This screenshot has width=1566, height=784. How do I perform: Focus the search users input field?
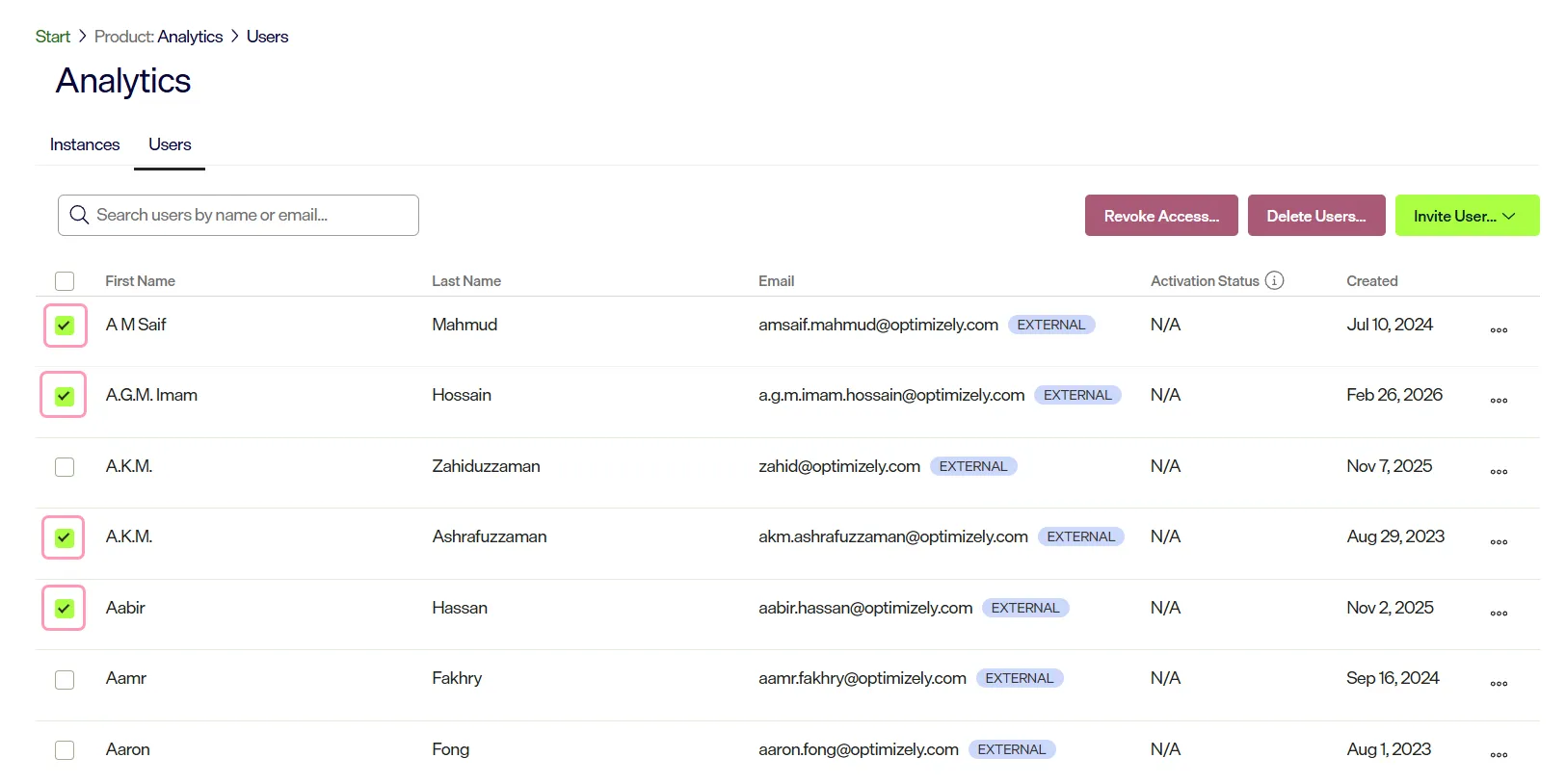(238, 215)
